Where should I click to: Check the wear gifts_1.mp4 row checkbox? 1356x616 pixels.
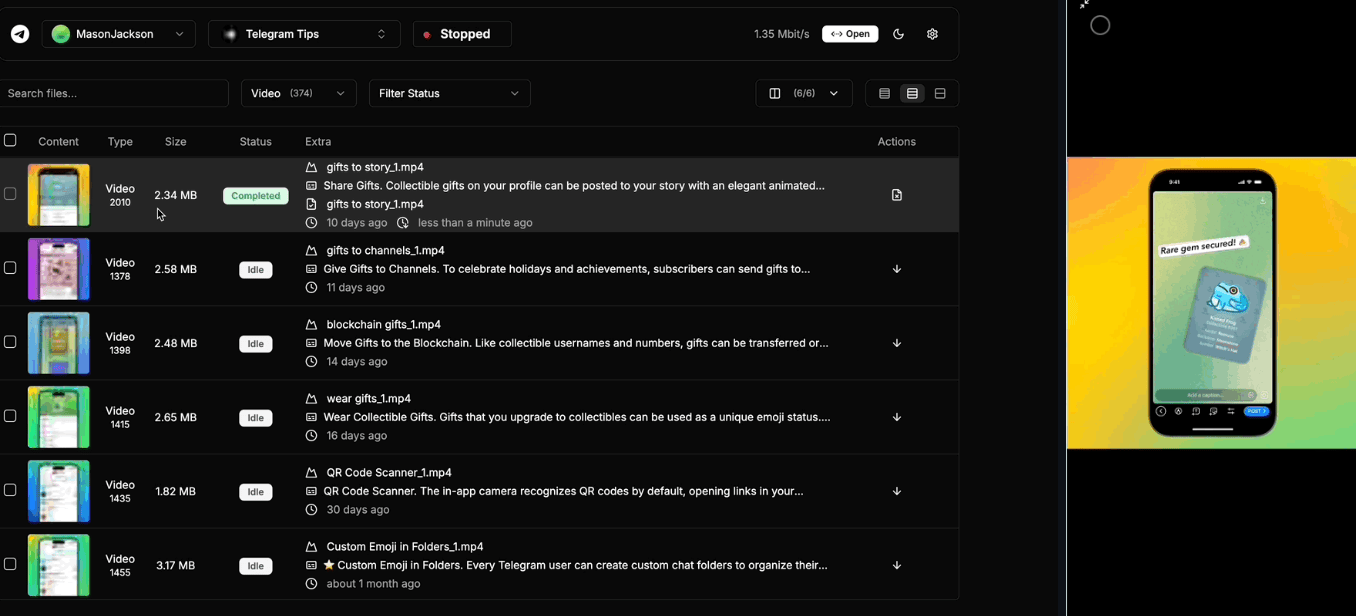(x=10, y=416)
